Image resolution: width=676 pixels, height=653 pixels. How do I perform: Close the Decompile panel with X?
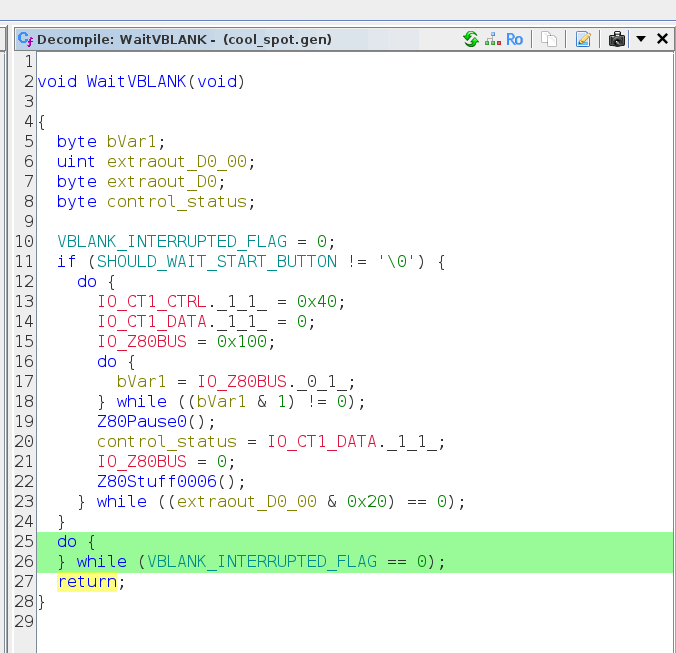[661, 39]
